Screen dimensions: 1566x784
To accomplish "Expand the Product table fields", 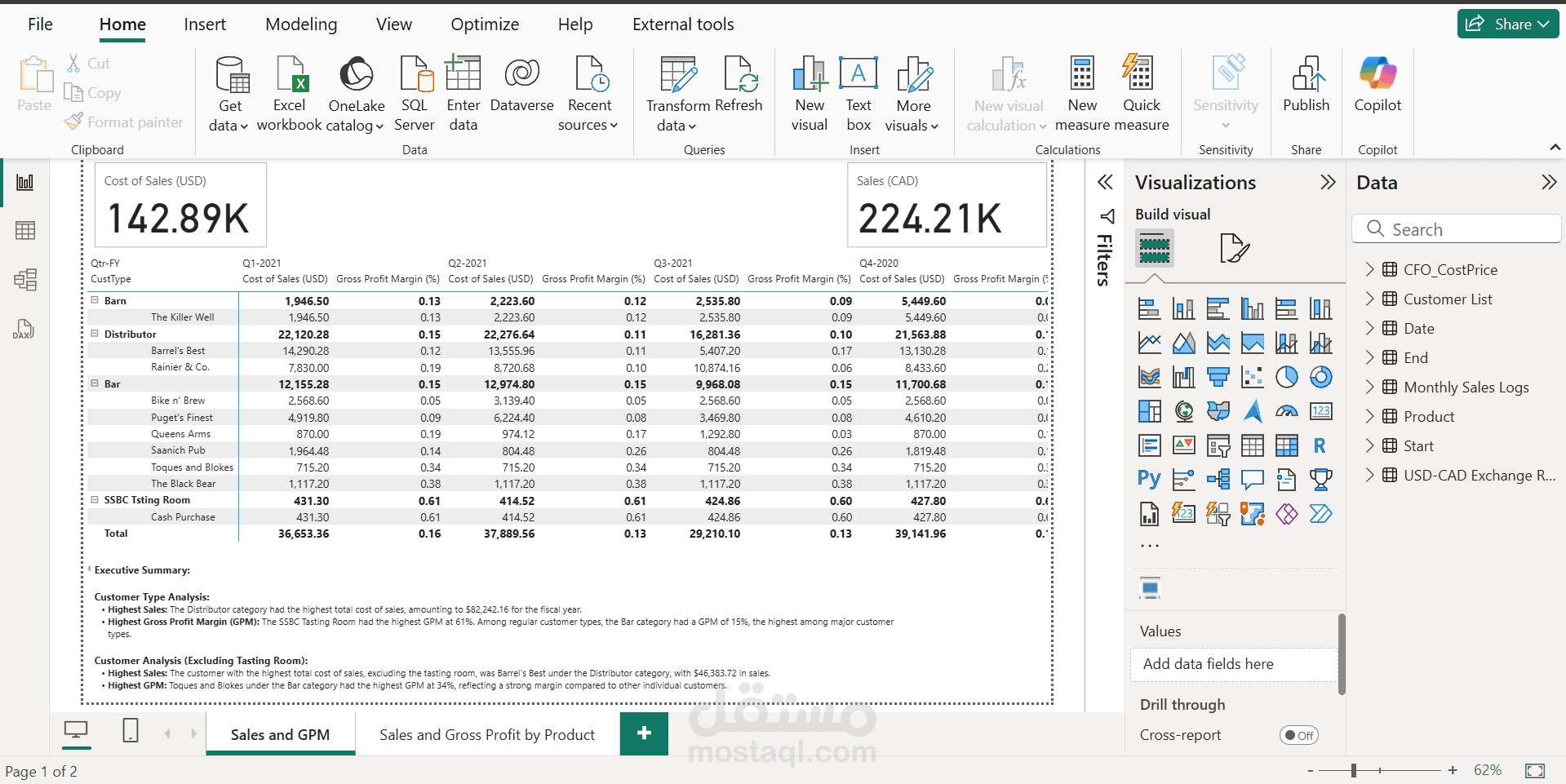I will pos(1370,416).
